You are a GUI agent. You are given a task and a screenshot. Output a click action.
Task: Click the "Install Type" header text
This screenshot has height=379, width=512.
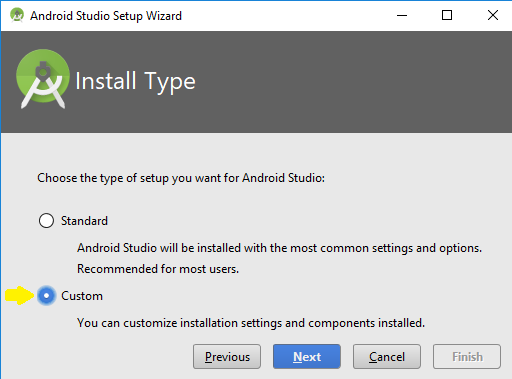point(135,82)
